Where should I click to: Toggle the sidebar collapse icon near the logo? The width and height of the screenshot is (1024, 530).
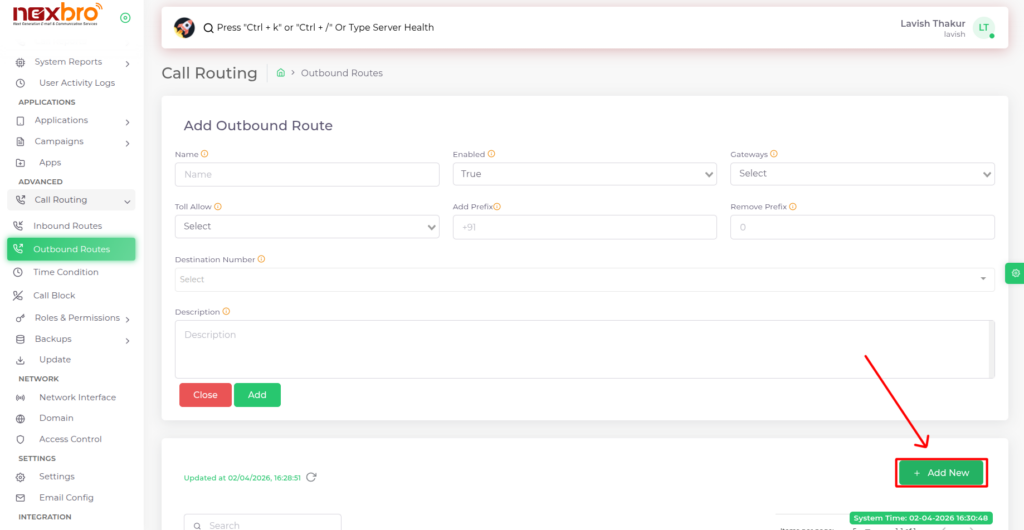125,18
